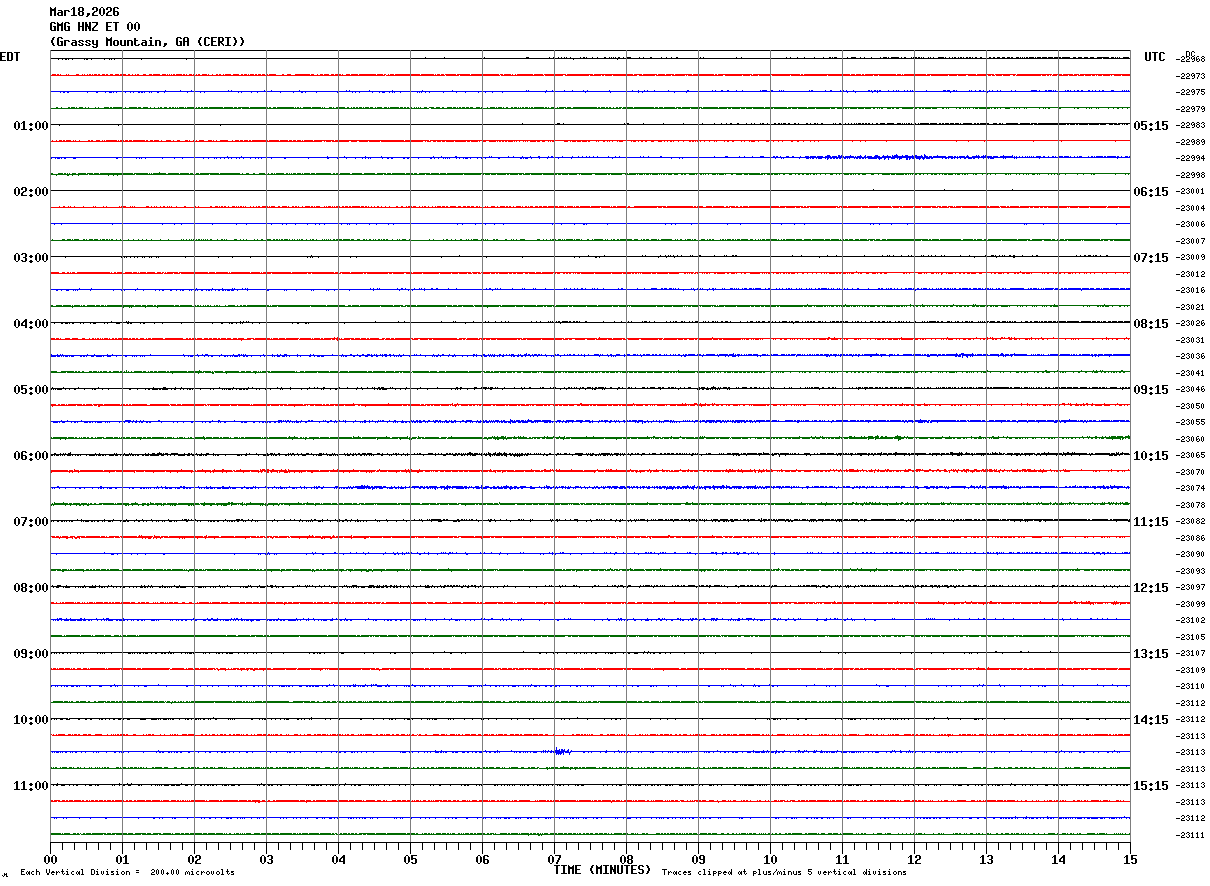Select DC offset value -23074
The width and height of the screenshot is (1210, 886).
point(1190,488)
